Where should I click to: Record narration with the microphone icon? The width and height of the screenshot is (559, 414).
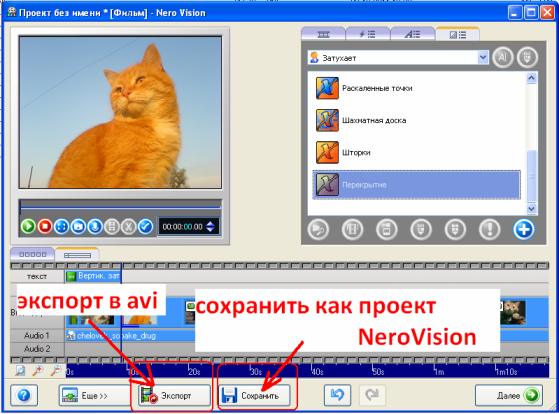pos(95,226)
